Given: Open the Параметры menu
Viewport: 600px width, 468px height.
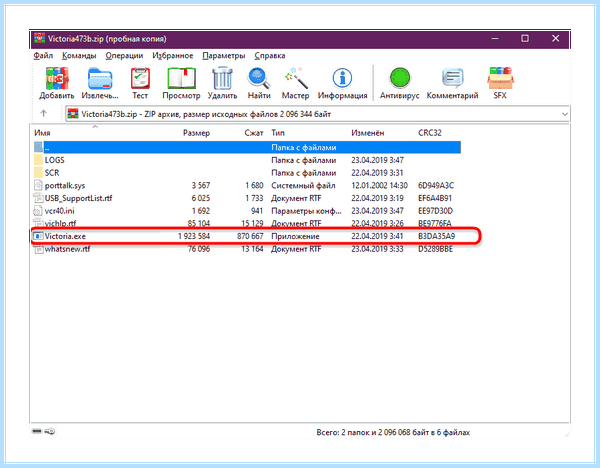Looking at the screenshot, I should point(223,55).
